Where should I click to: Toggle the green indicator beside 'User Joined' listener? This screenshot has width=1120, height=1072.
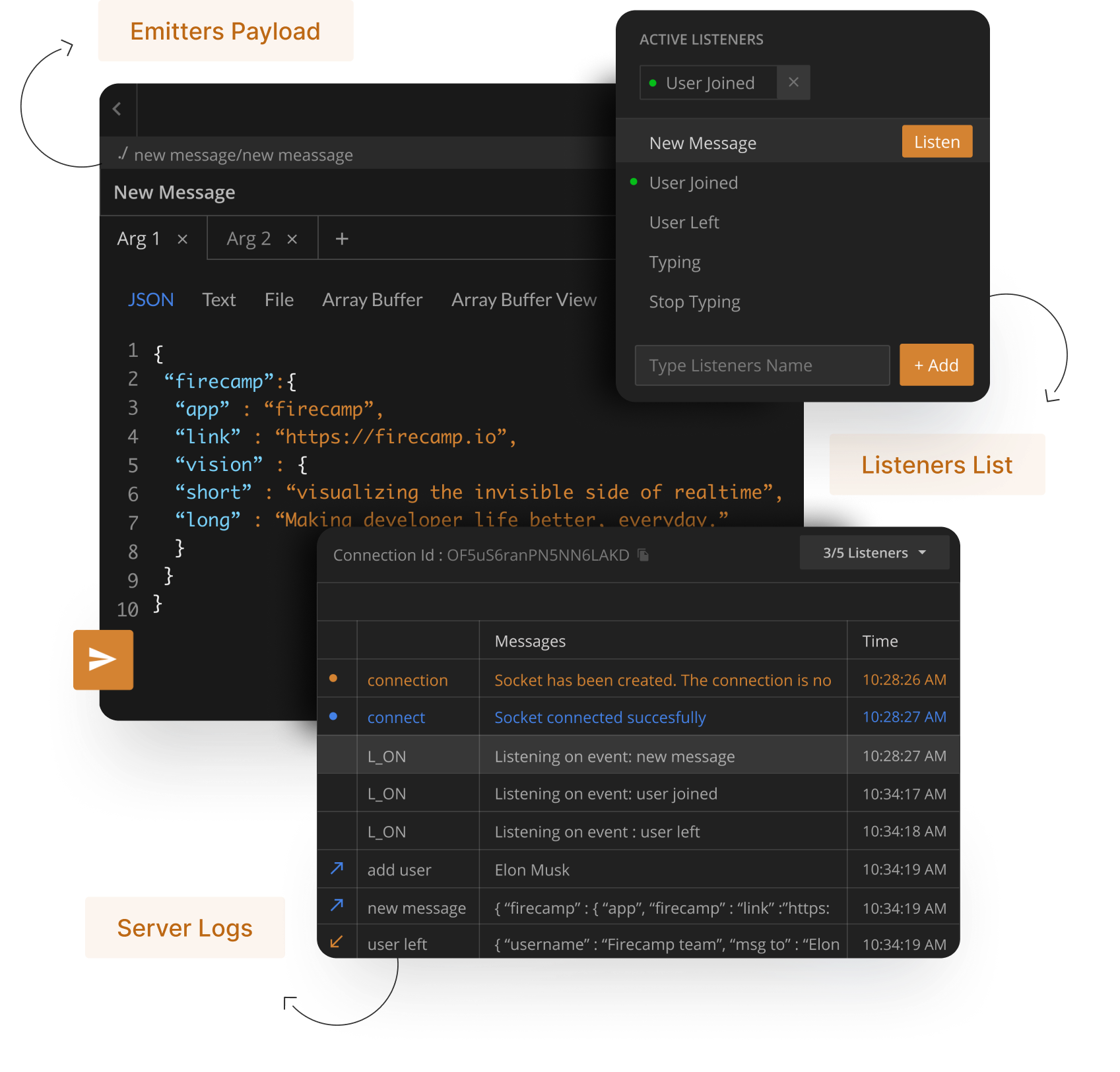click(634, 182)
